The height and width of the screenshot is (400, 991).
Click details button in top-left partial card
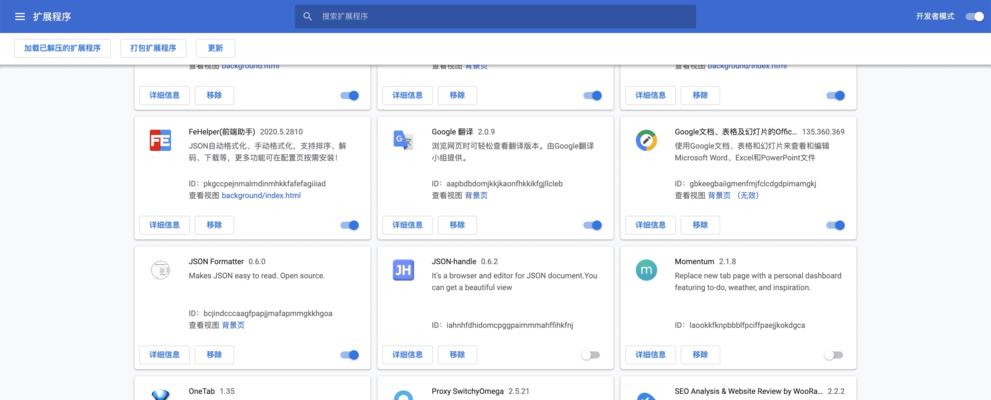[x=164, y=95]
